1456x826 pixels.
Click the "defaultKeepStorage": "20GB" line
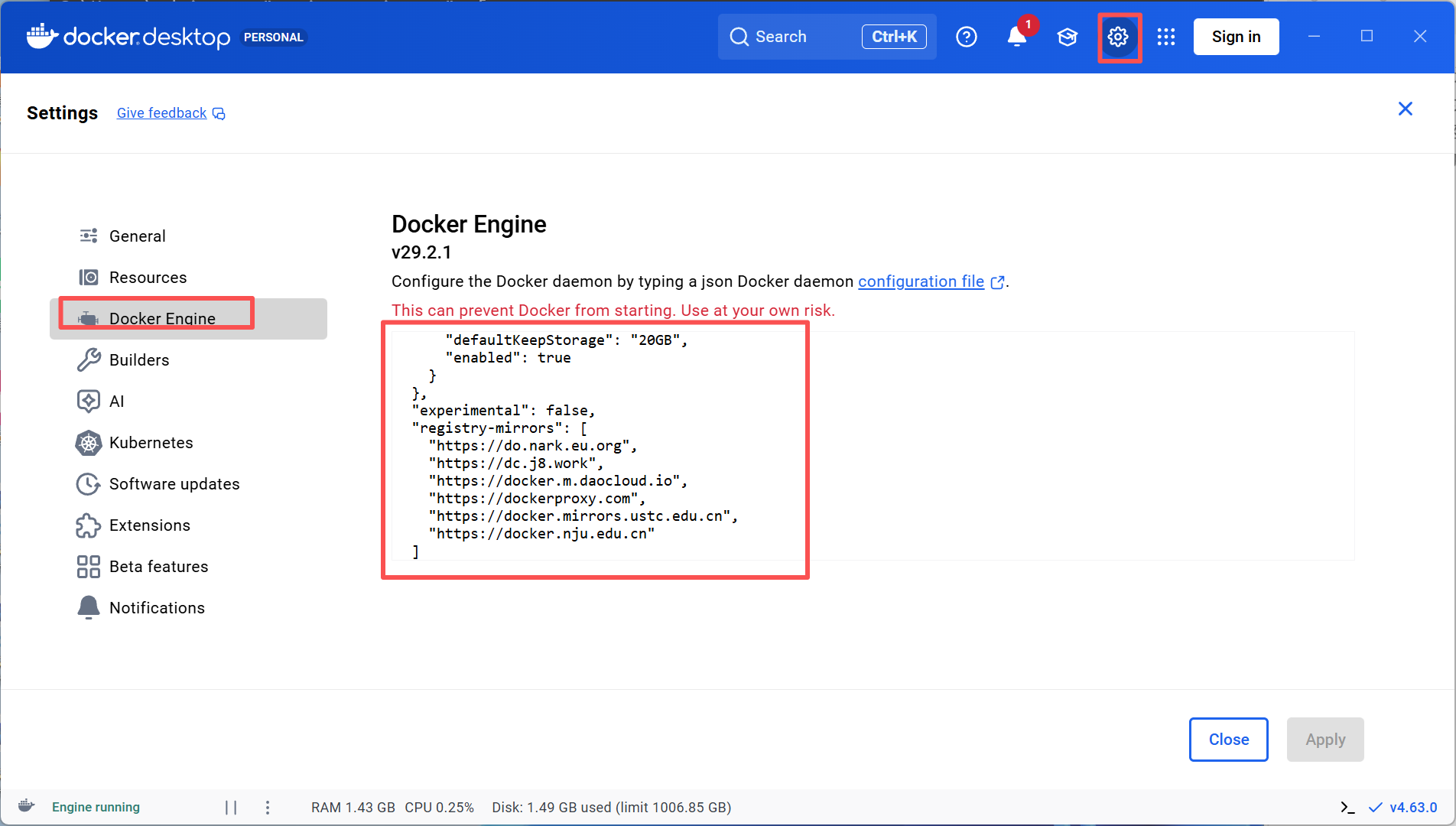click(x=567, y=340)
